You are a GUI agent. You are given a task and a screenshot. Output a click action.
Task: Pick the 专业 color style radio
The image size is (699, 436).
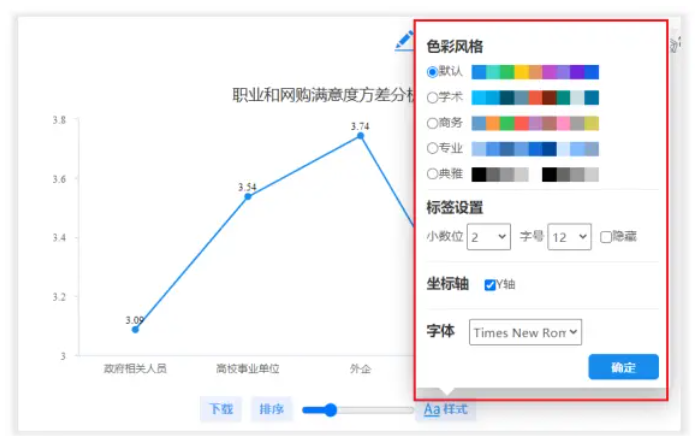(432, 149)
